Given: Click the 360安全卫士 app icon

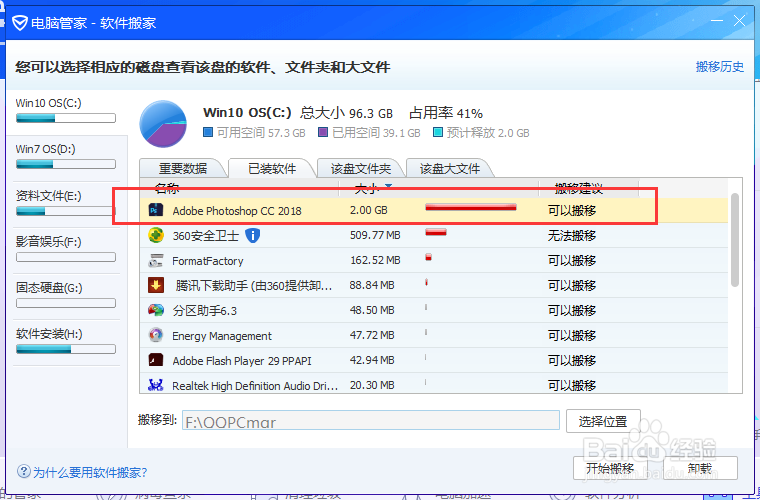Looking at the screenshot, I should tap(156, 235).
